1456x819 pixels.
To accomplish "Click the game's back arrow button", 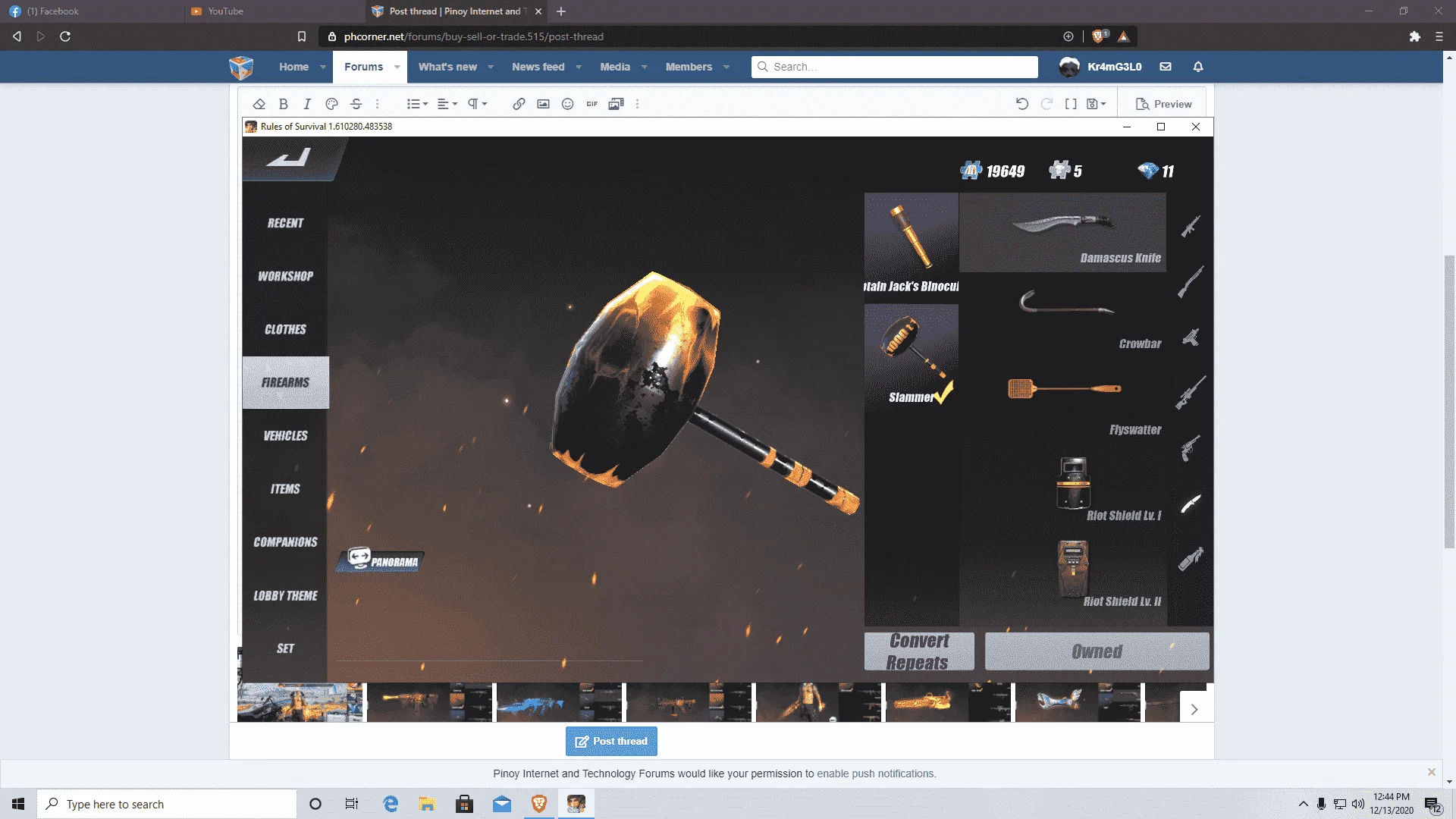I will click(x=289, y=158).
